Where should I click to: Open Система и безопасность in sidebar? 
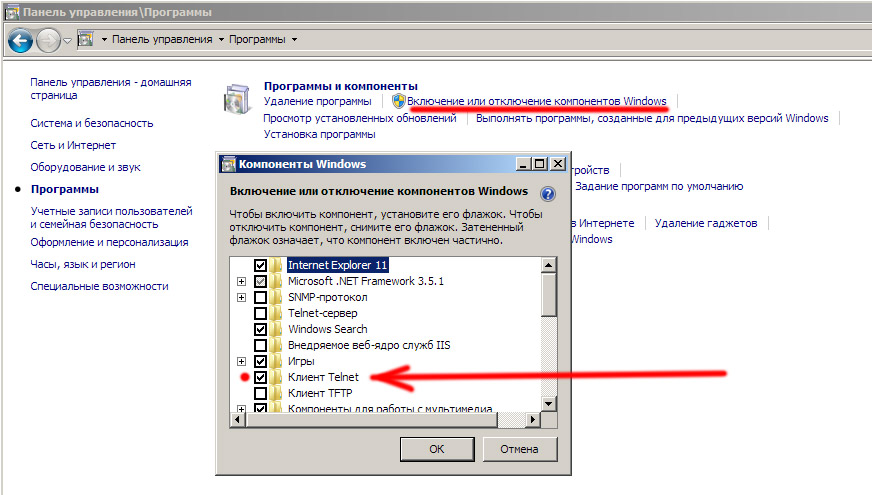[x=91, y=123]
